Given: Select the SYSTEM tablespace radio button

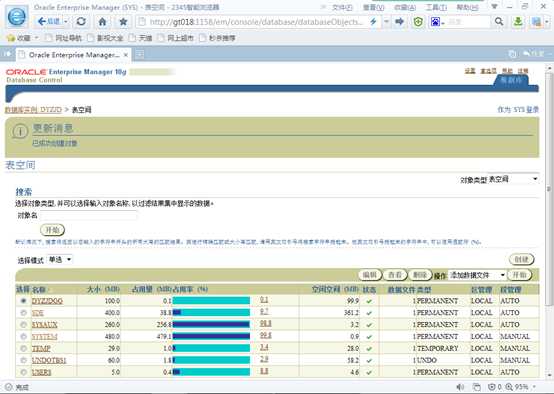Looking at the screenshot, I should (x=23, y=337).
